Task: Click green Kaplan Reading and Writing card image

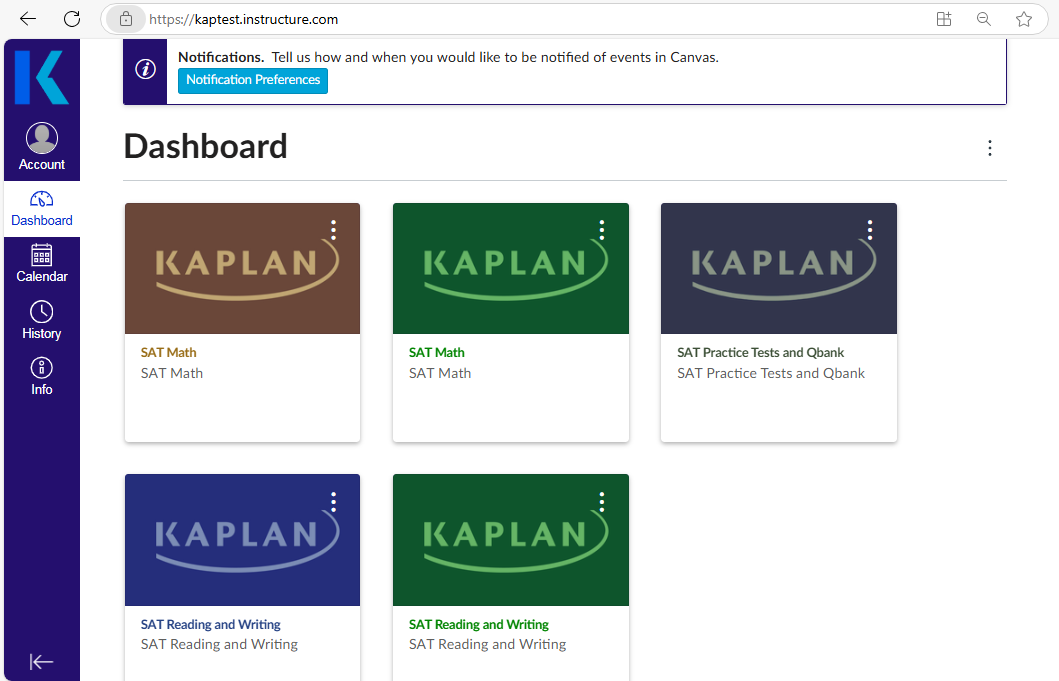Action: (511, 540)
